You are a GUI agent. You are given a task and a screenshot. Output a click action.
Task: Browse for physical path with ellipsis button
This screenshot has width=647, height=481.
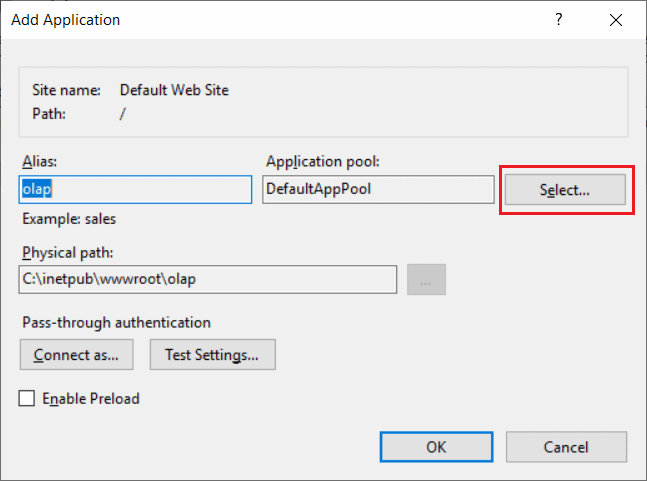[x=426, y=280]
